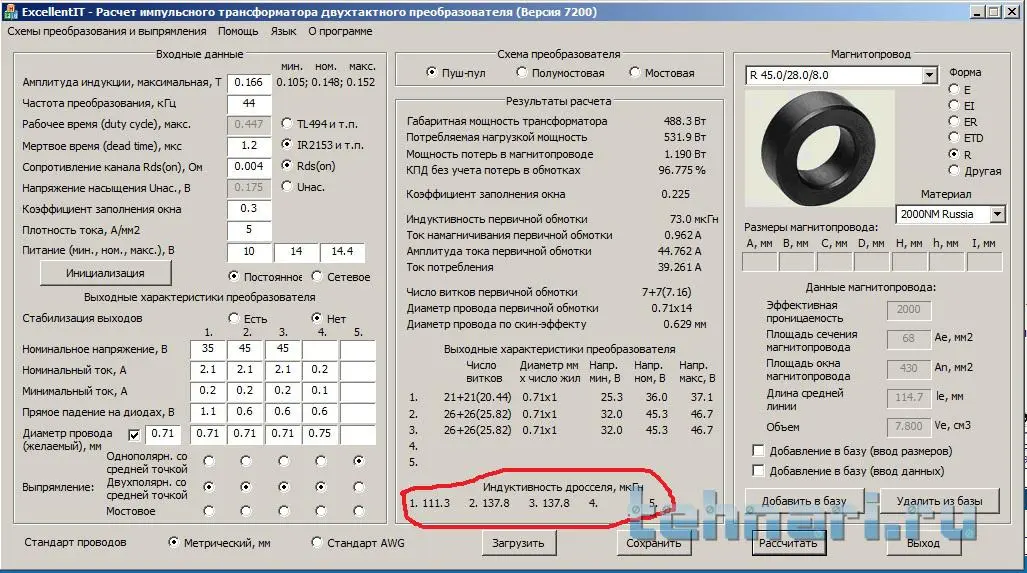Click the primary winding turns value 7+7(7.16)
The width and height of the screenshot is (1027, 573).
[x=666, y=292]
